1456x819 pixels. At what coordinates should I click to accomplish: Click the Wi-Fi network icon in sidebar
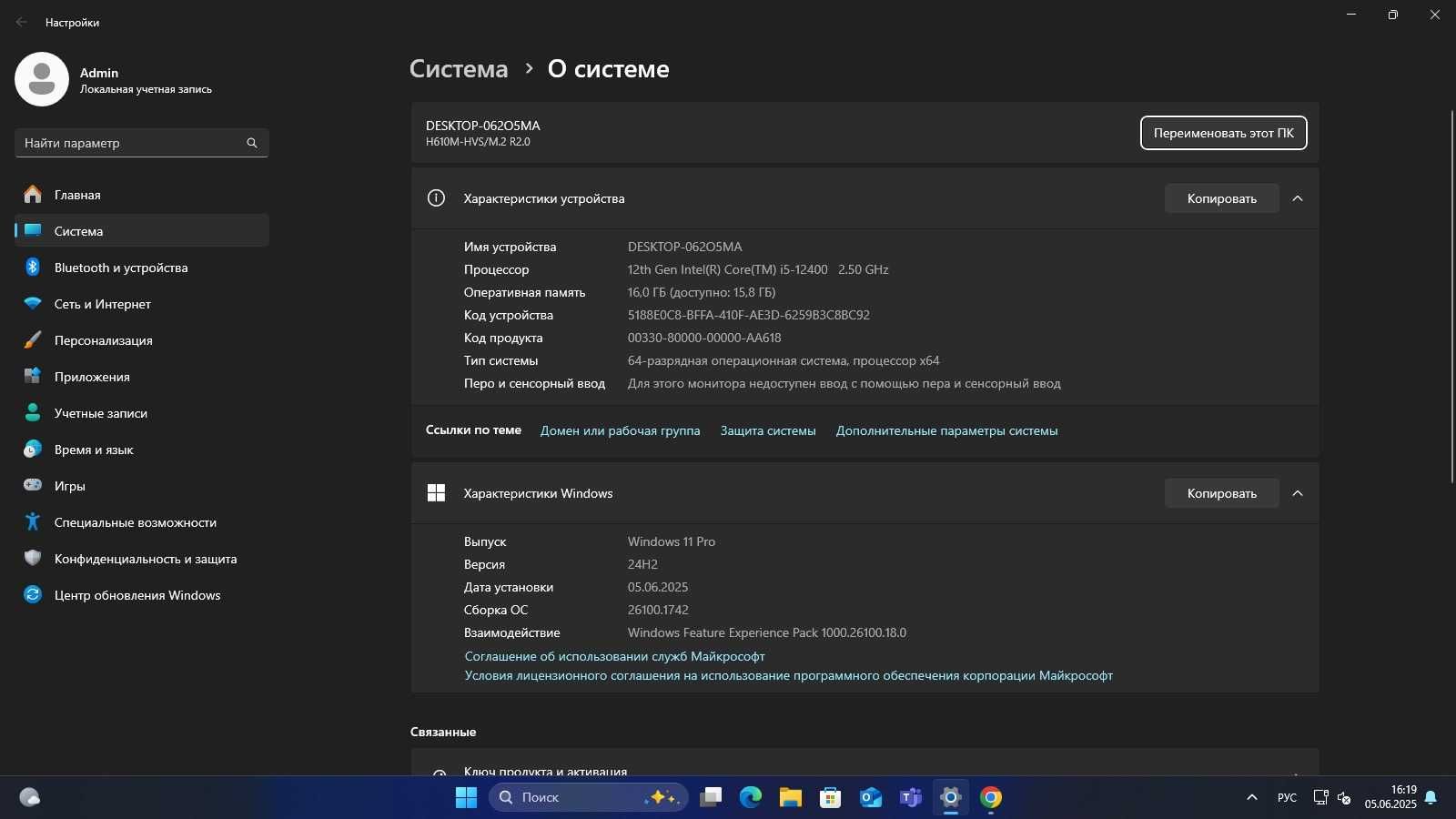pyautogui.click(x=33, y=304)
